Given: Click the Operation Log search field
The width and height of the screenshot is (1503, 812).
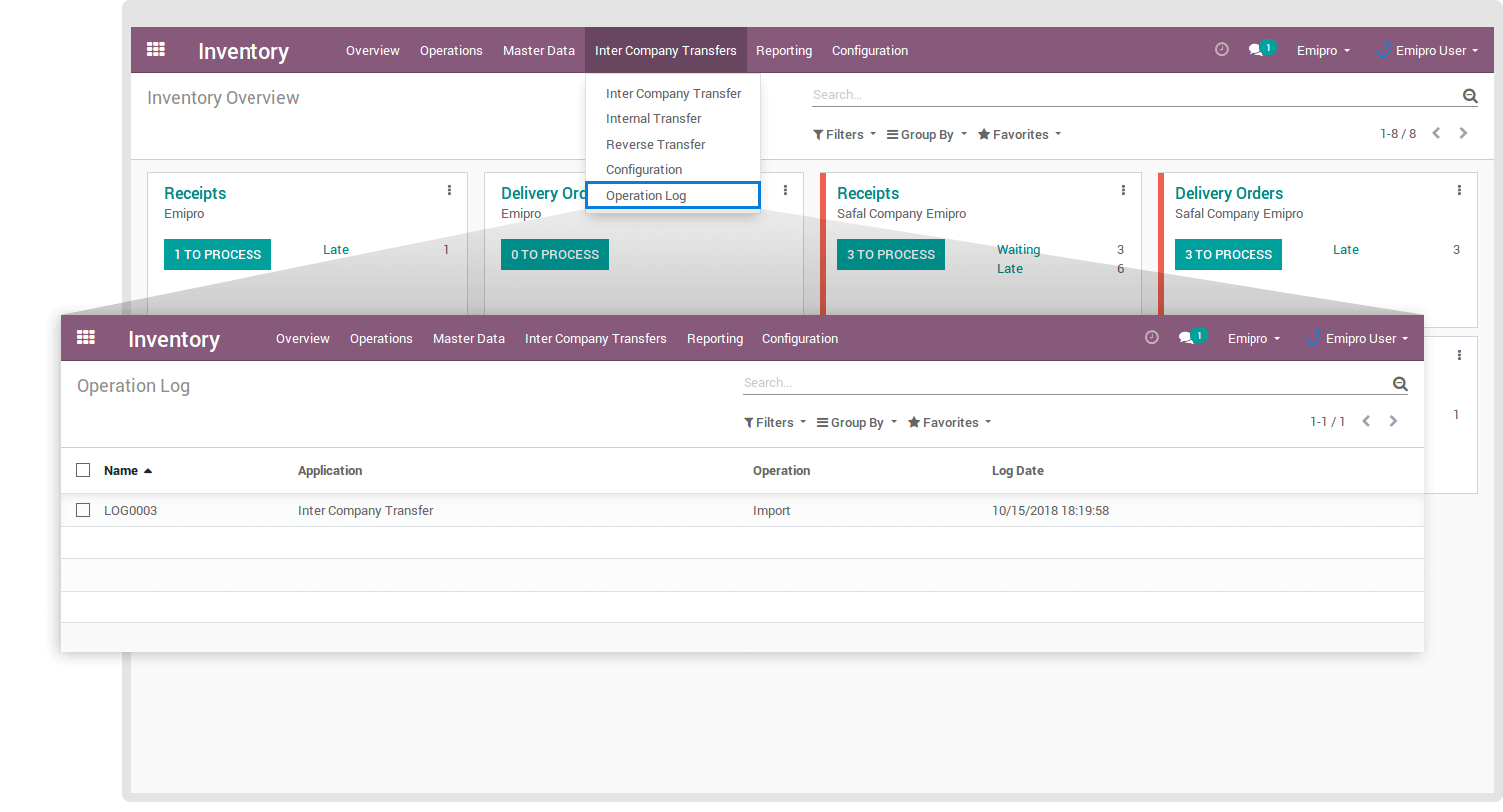Looking at the screenshot, I should (x=1063, y=383).
